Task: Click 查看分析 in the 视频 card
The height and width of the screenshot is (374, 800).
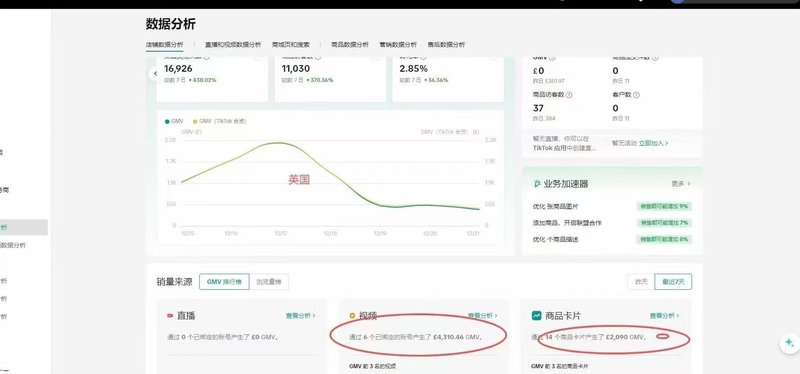Action: [x=483, y=316]
